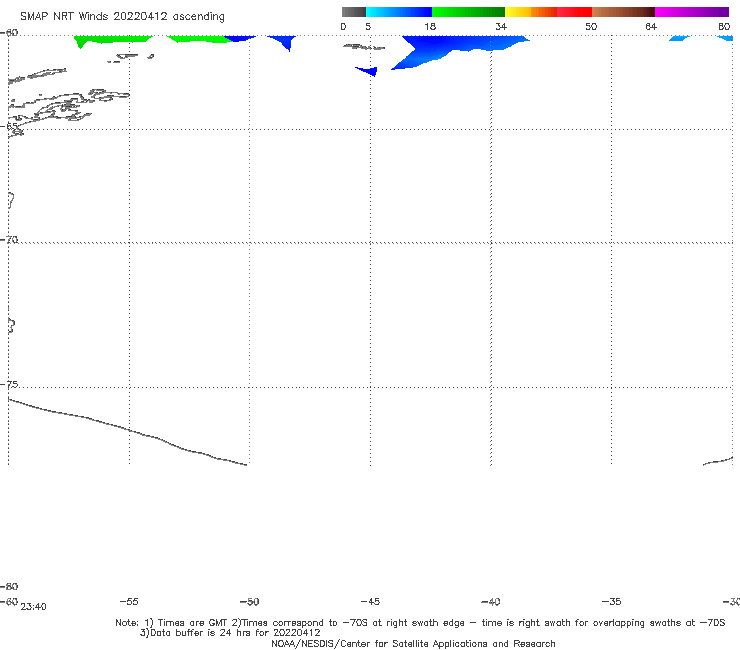Image resolution: width=740 pixels, height=650 pixels.
Task: Click the "-50" longitude axis label
Action: (x=250, y=601)
